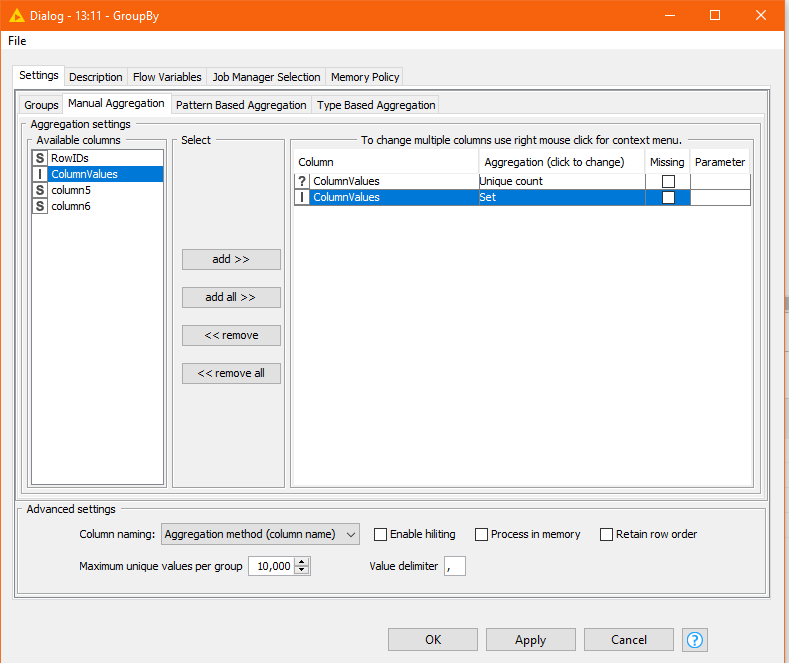Open the Memory Policy tab

pos(365,77)
